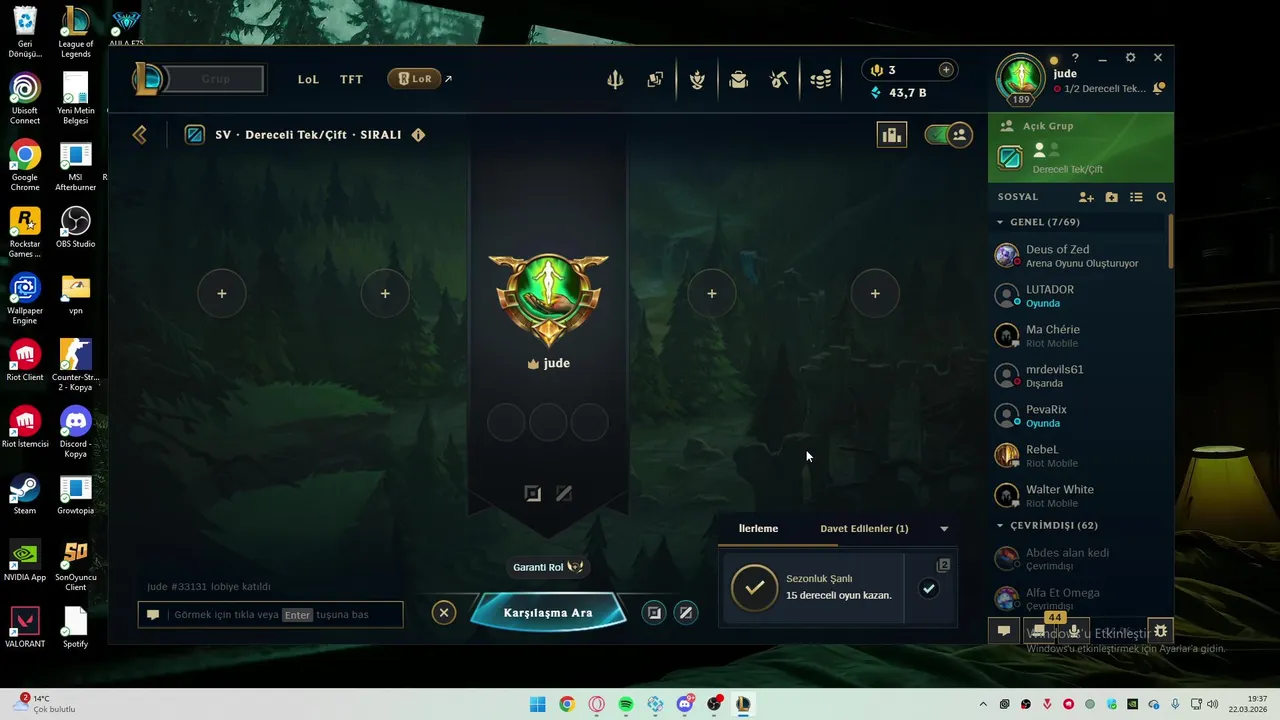
Task: Go back with the lobby arrow
Action: click(140, 134)
